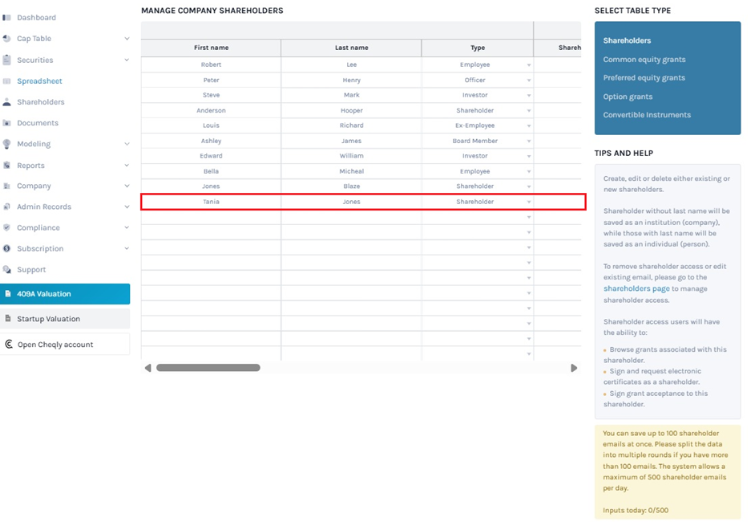Select the cell containing Anderson
This screenshot has width=749, height=522.
[211, 110]
